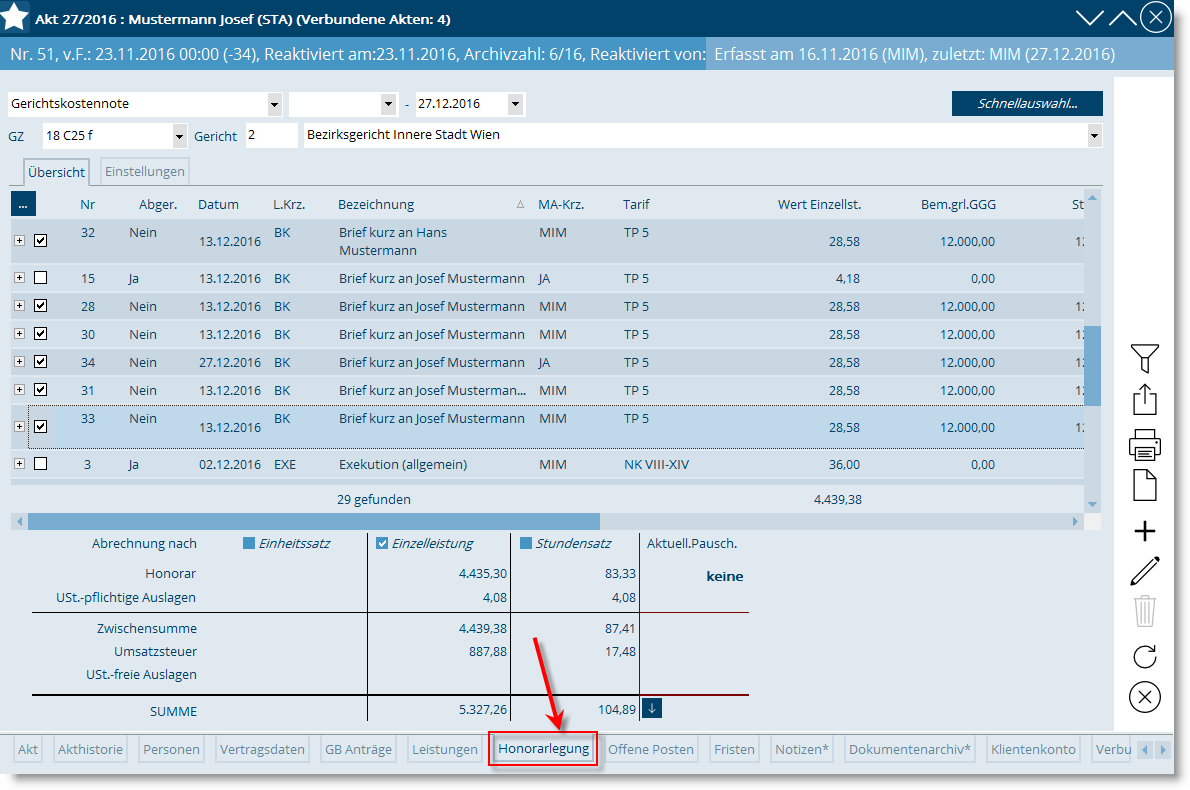Open the Akthistorie tab
This screenshot has width=1190, height=790.
(x=90, y=749)
